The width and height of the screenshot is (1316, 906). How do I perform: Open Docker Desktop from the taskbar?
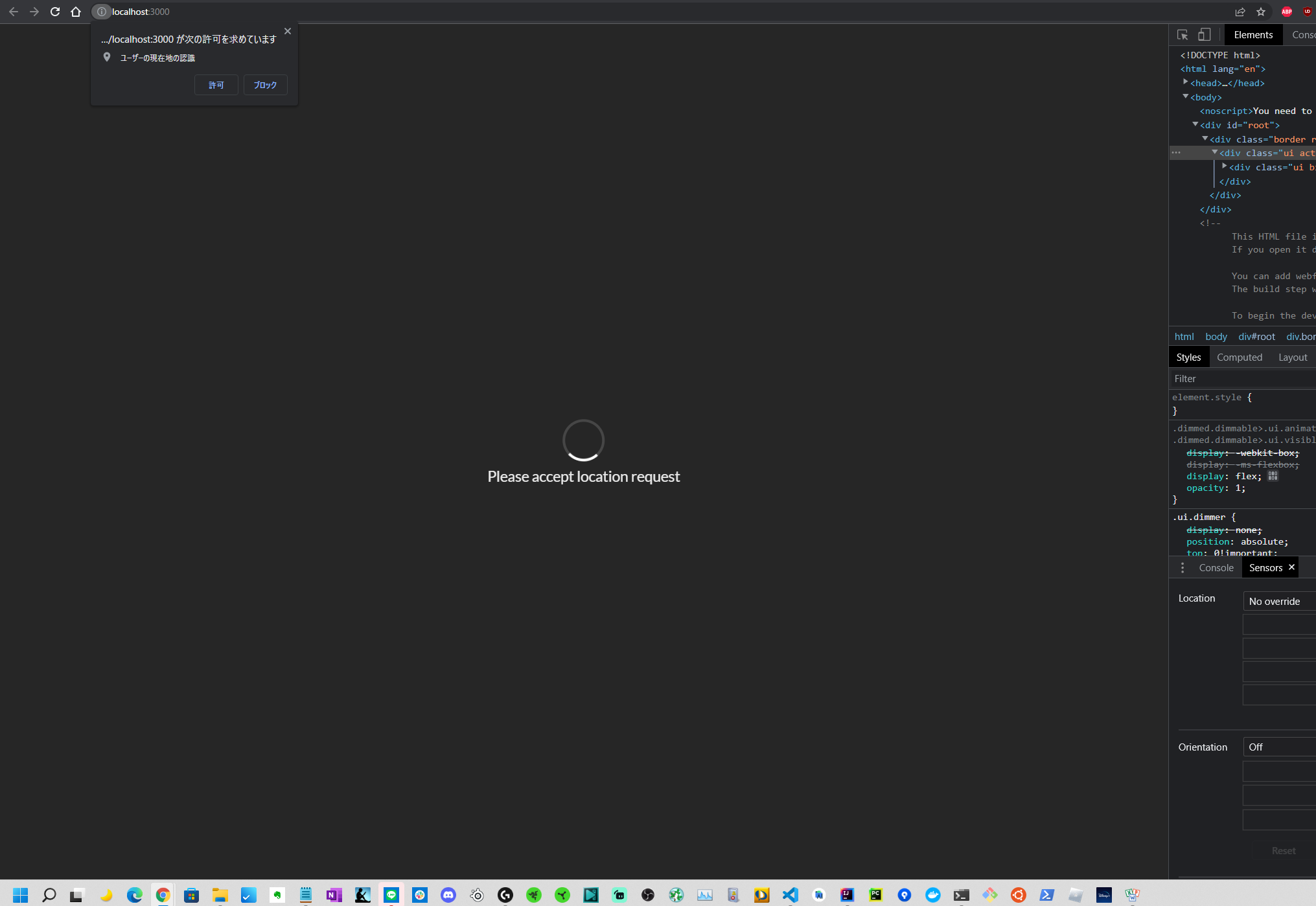pos(933,895)
